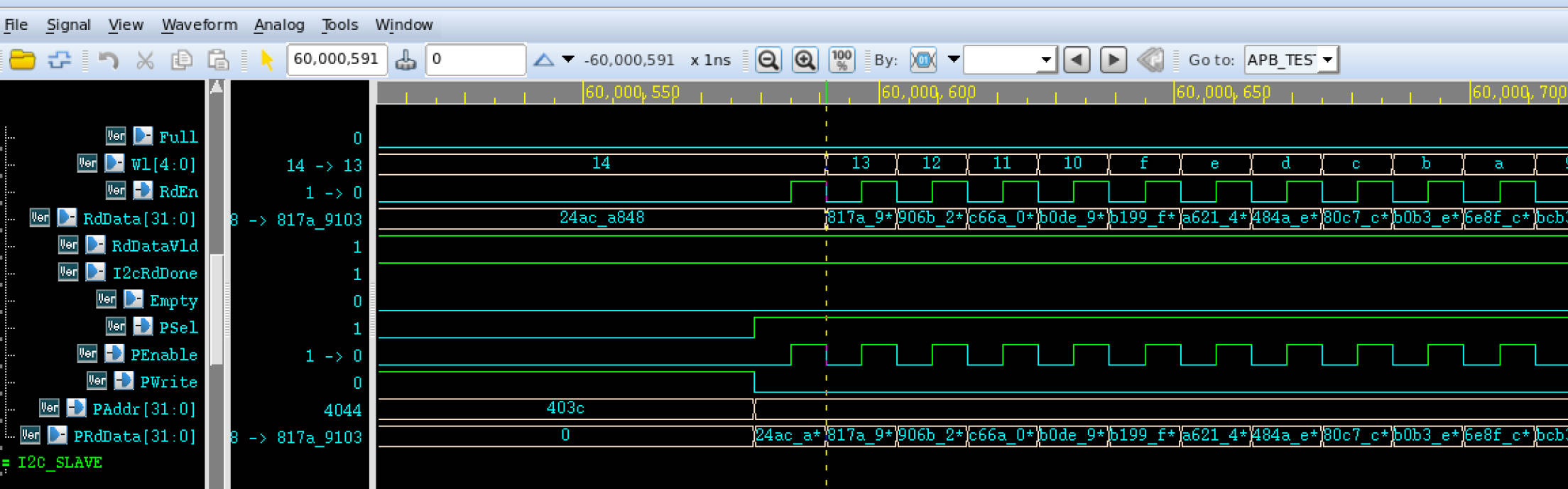Click the paste clipboard icon
1568x489 pixels.
[218, 60]
